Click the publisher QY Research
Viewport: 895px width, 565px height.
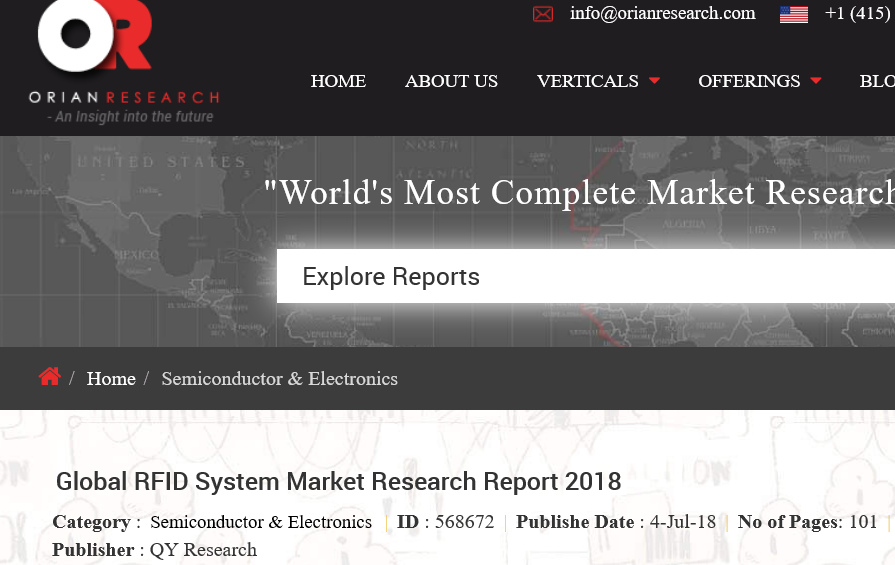point(203,550)
